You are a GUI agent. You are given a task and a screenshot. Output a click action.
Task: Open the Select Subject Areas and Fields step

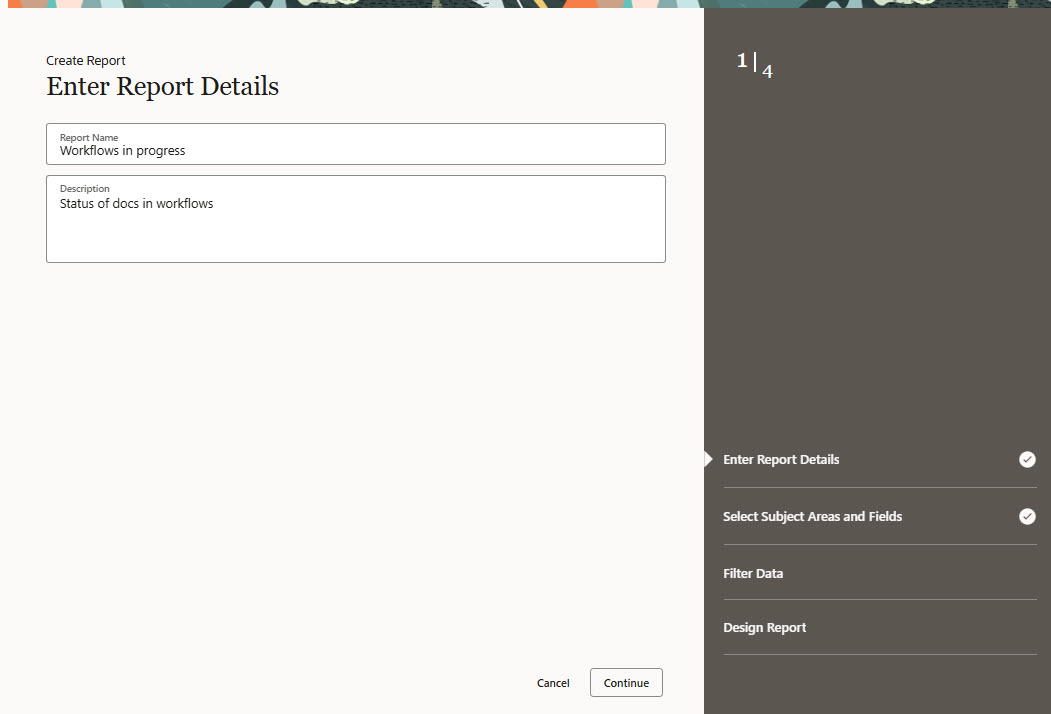pos(812,517)
